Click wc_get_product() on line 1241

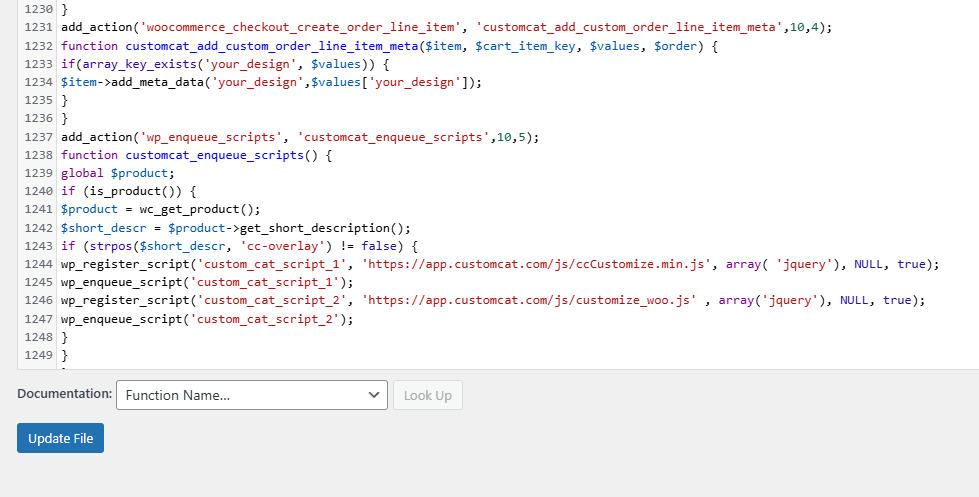coord(197,209)
